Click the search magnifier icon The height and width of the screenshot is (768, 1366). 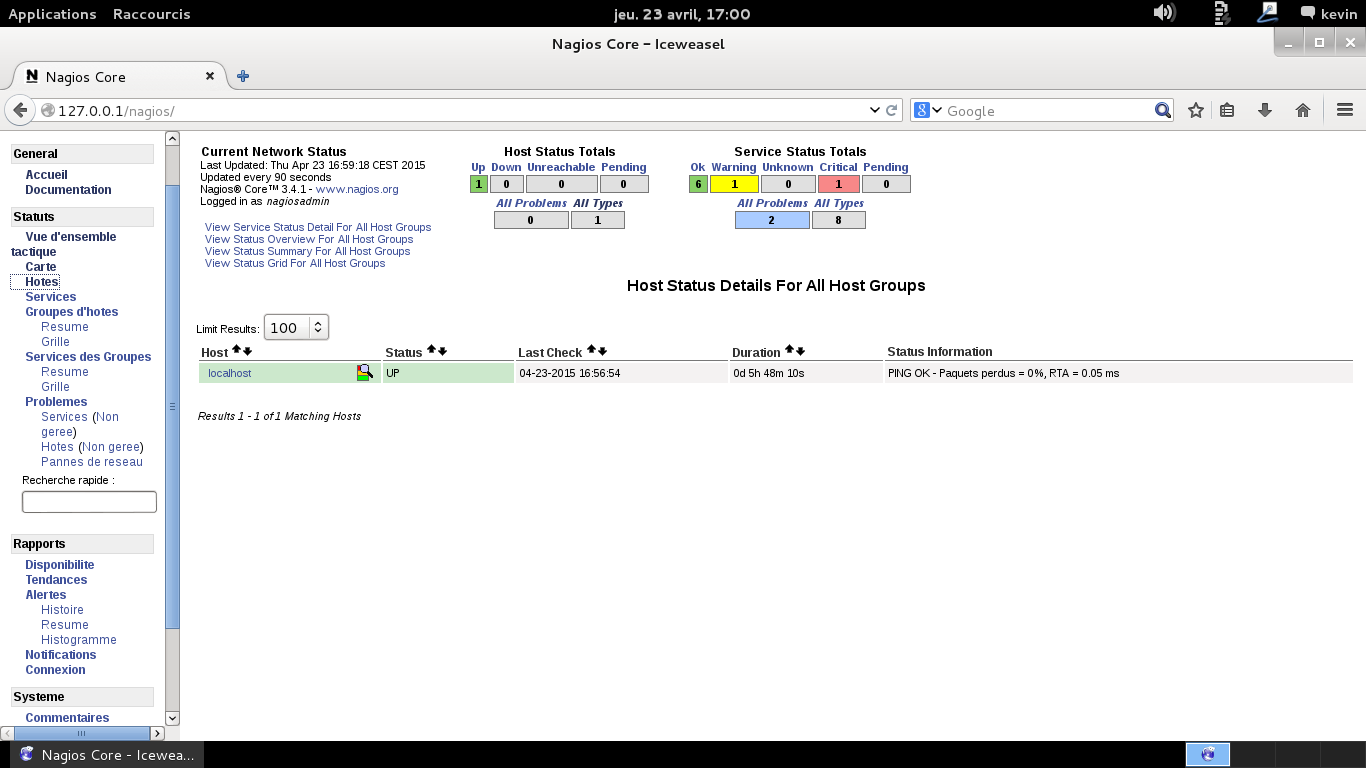(1162, 110)
